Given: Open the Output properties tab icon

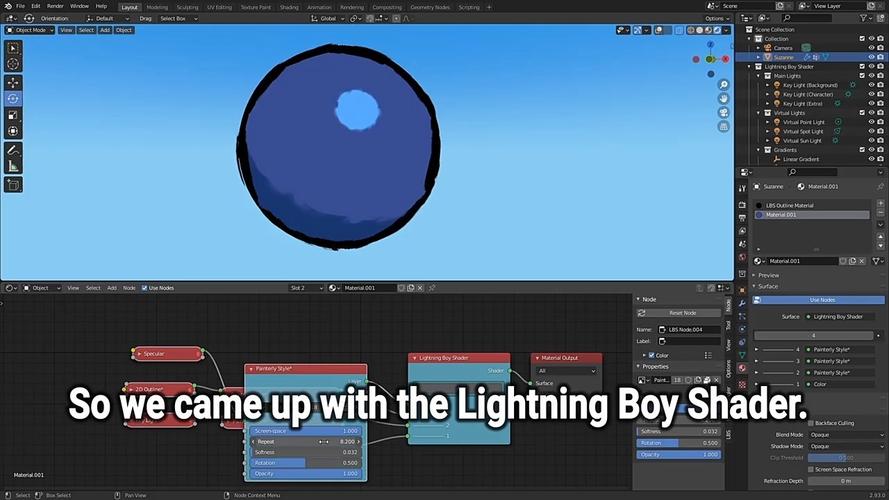Looking at the screenshot, I should (742, 218).
